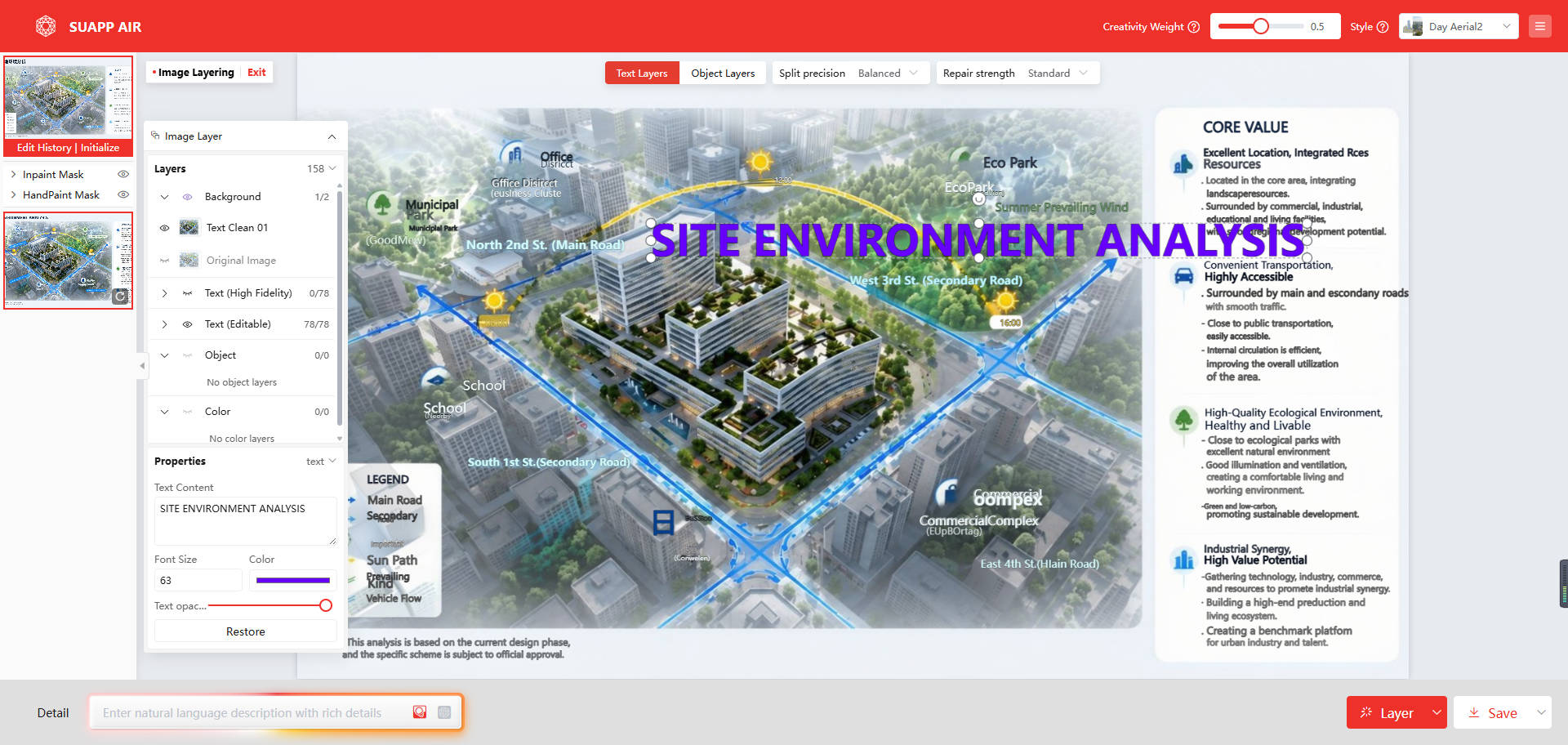Click the Original Image layer thumbnail

point(189,260)
